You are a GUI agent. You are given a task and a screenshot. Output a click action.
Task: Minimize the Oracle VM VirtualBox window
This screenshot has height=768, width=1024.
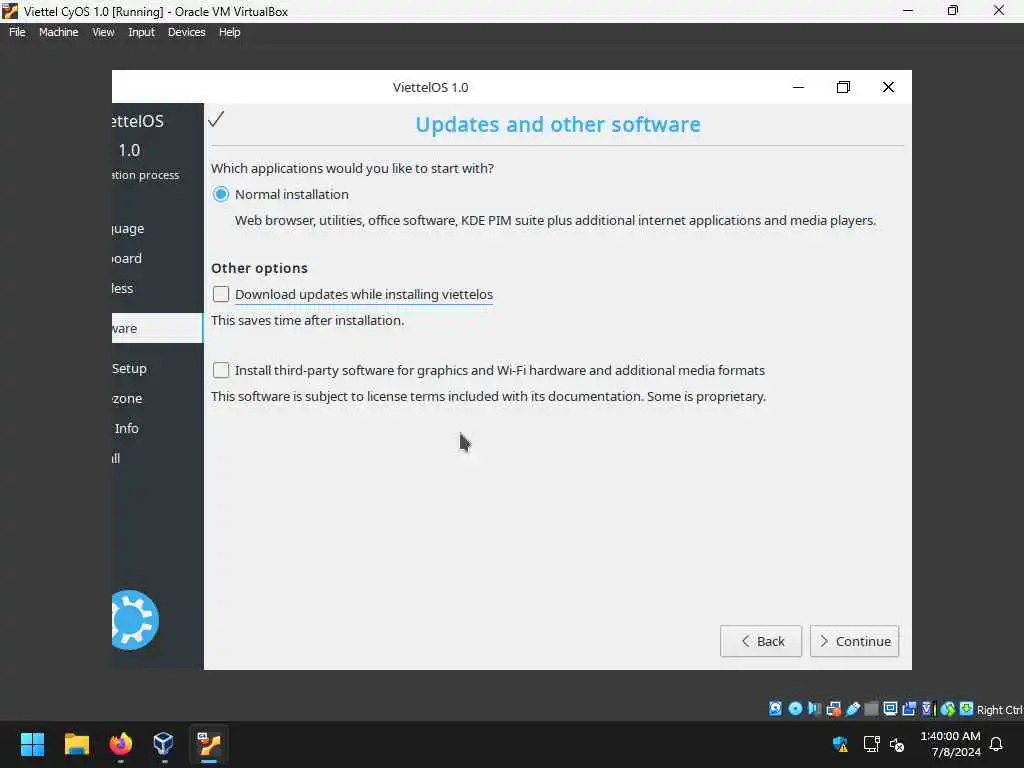tap(908, 10)
